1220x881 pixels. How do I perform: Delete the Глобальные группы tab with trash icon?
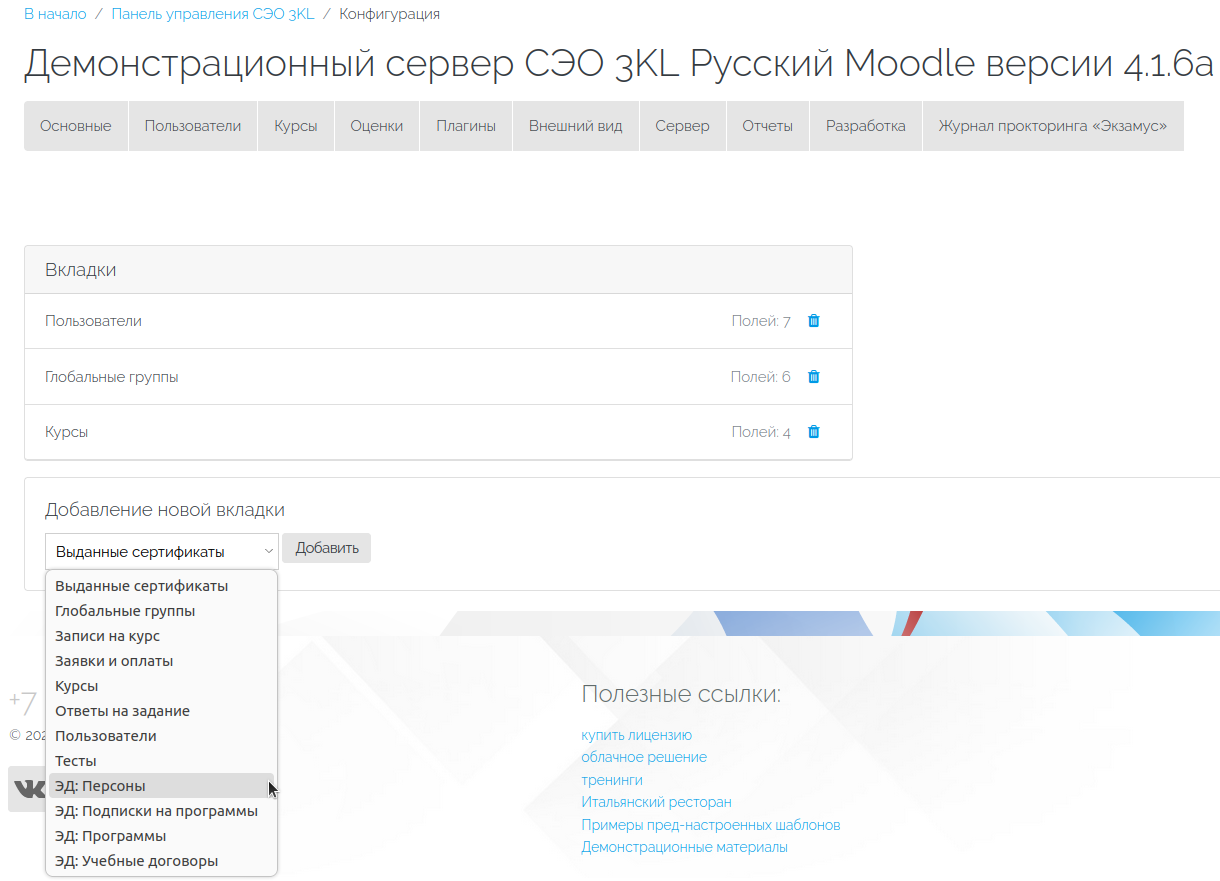tap(814, 377)
